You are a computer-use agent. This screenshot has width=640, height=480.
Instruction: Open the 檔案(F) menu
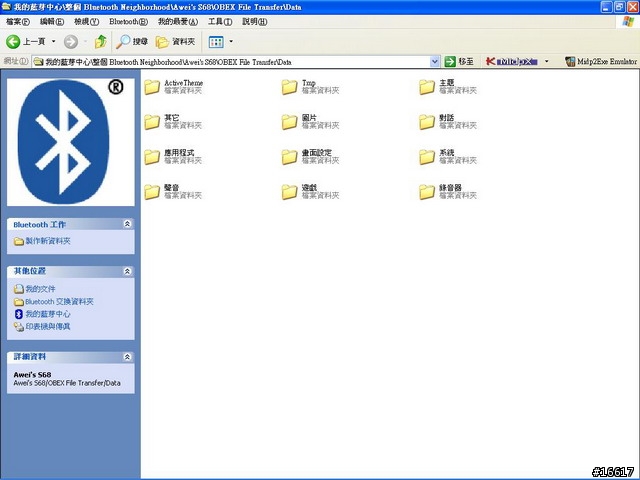(x=18, y=22)
